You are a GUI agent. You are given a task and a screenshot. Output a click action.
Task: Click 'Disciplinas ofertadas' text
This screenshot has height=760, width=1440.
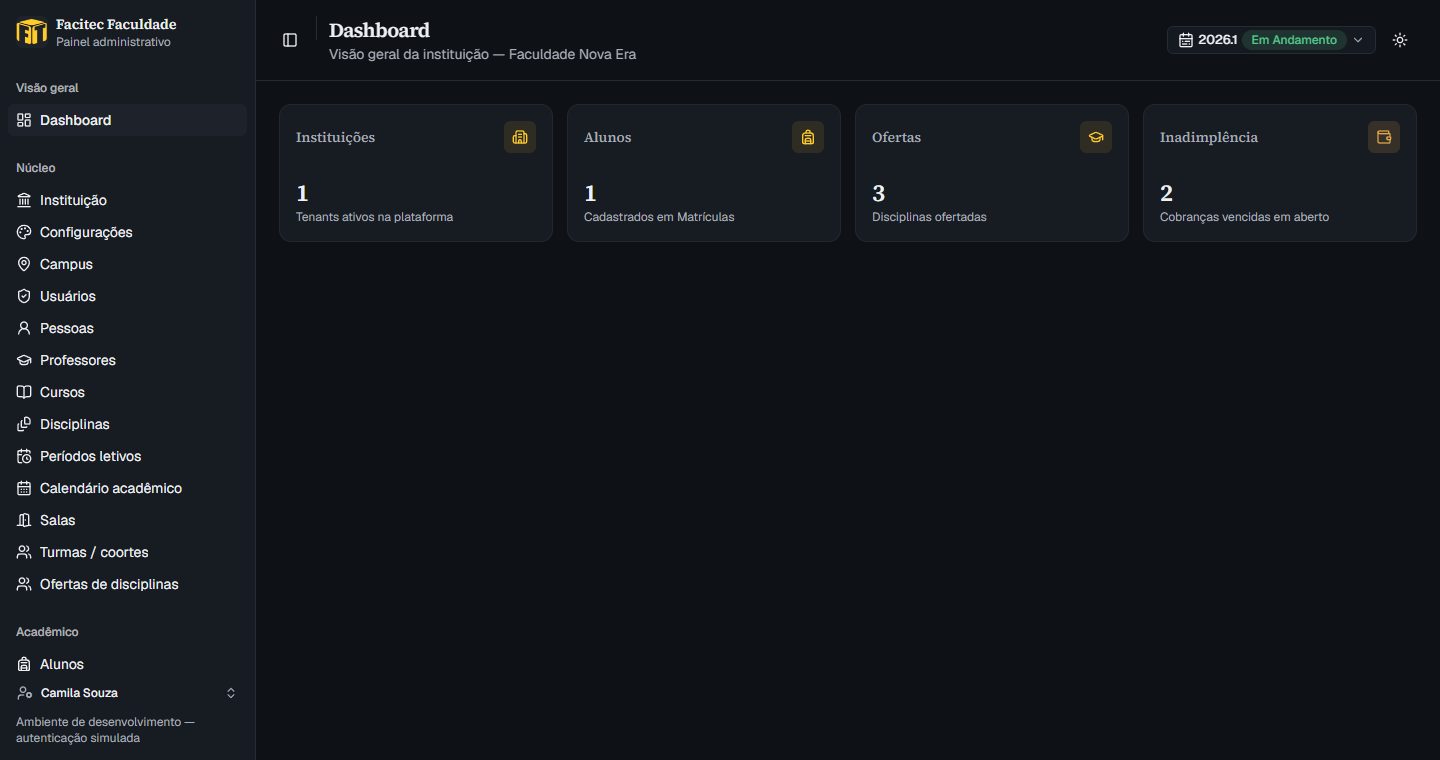(929, 217)
